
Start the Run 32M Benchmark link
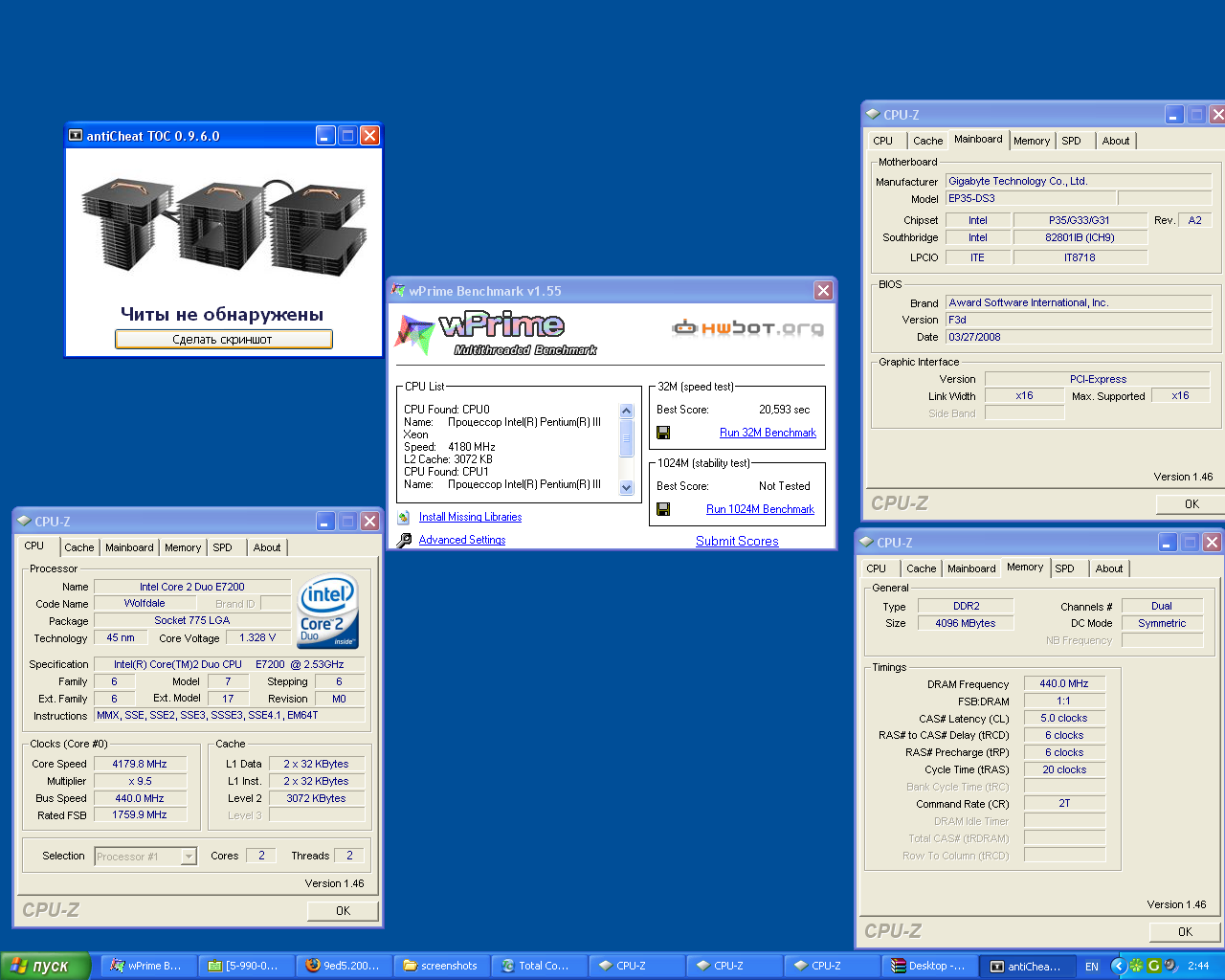tap(768, 433)
